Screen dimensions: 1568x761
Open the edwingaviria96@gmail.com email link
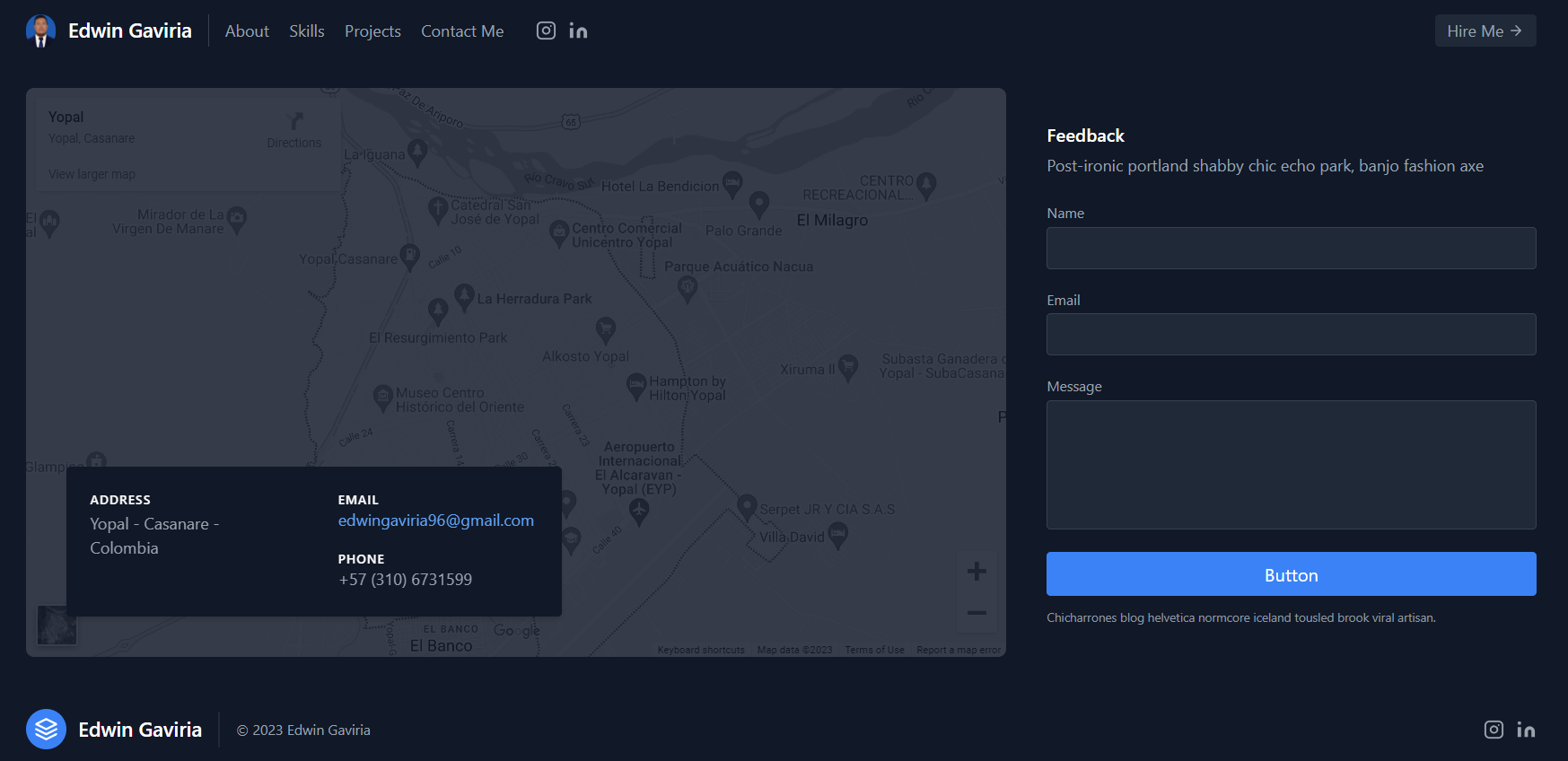tap(436, 520)
